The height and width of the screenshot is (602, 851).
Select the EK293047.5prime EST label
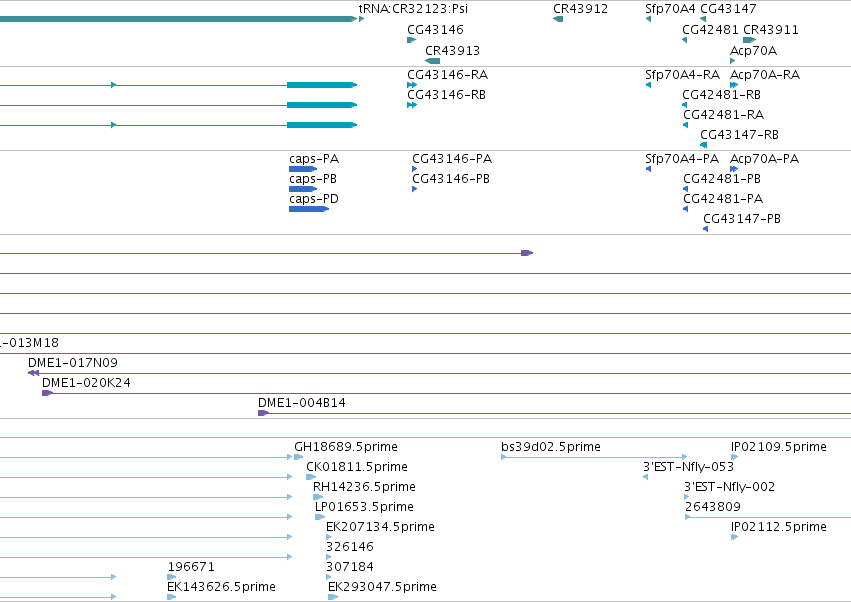click(x=382, y=587)
